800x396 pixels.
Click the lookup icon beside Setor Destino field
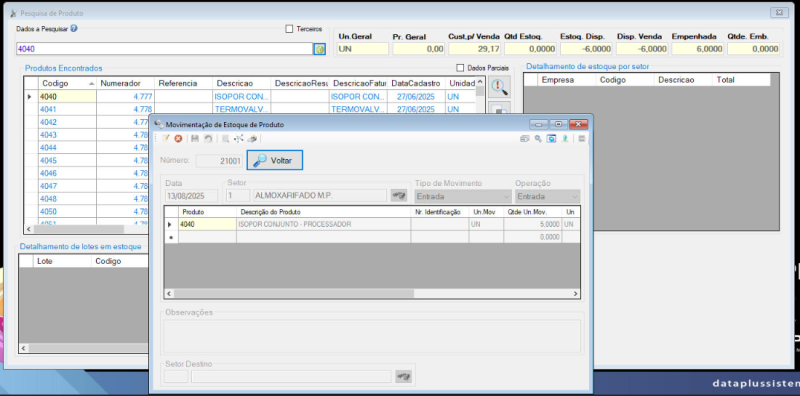[404, 377]
